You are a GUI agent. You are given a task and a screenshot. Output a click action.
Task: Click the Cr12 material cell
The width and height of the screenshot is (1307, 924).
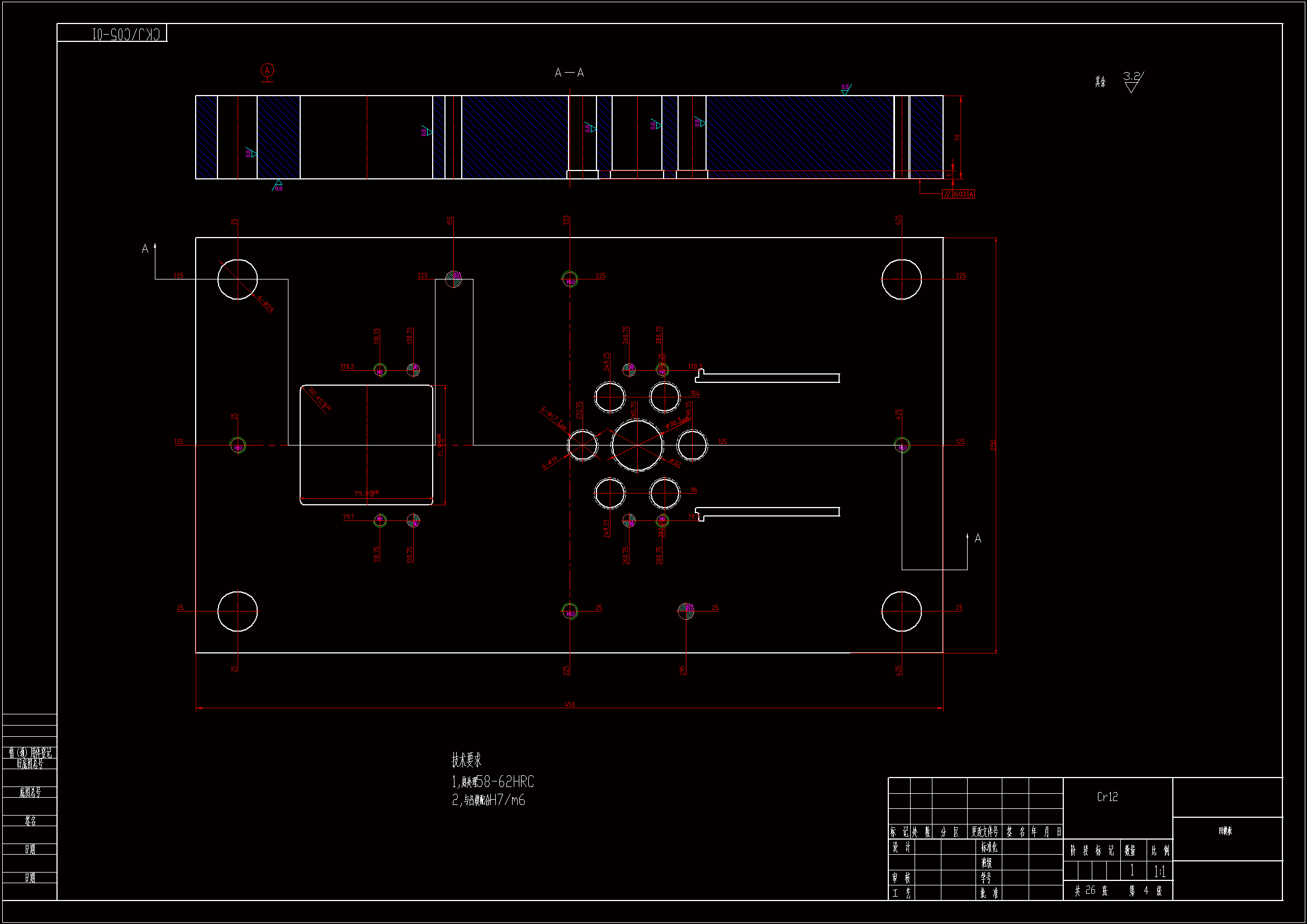[x=1107, y=797]
